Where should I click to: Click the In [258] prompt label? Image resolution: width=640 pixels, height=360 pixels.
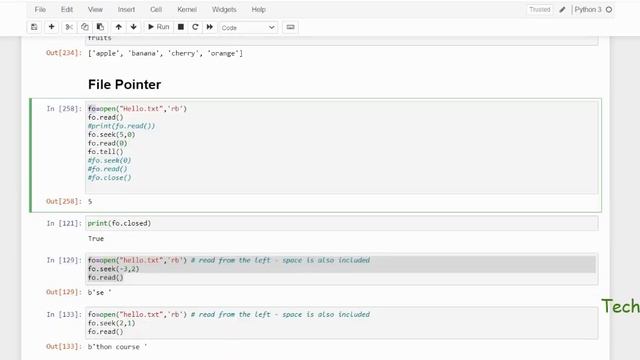tap(64, 109)
